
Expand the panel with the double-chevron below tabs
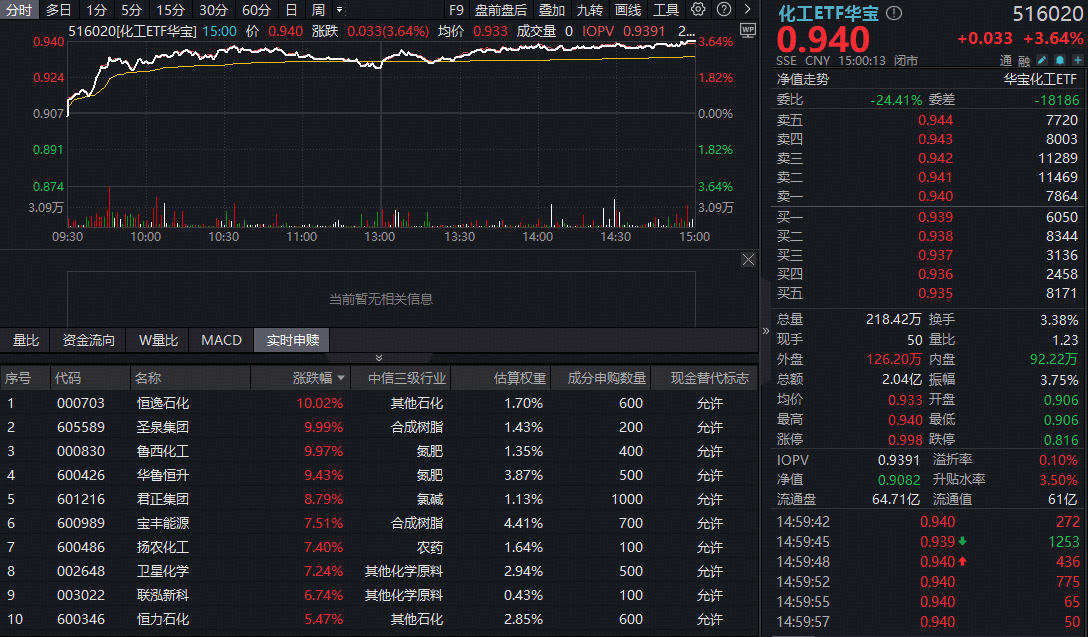coord(379,358)
